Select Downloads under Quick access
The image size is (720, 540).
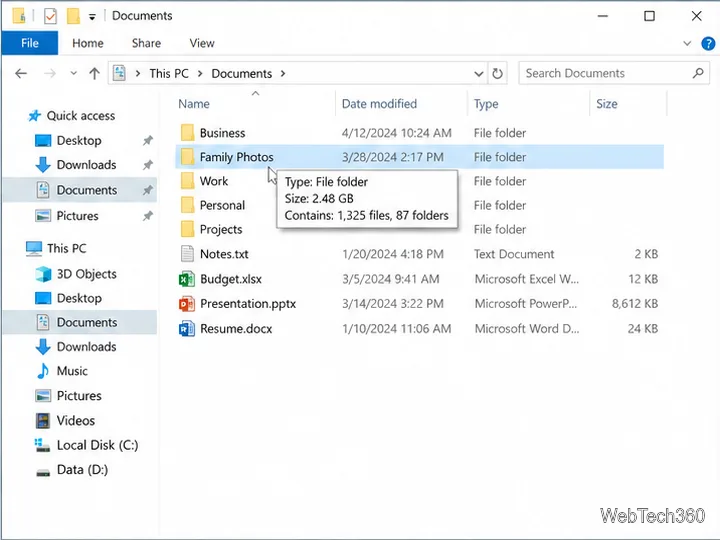point(86,165)
